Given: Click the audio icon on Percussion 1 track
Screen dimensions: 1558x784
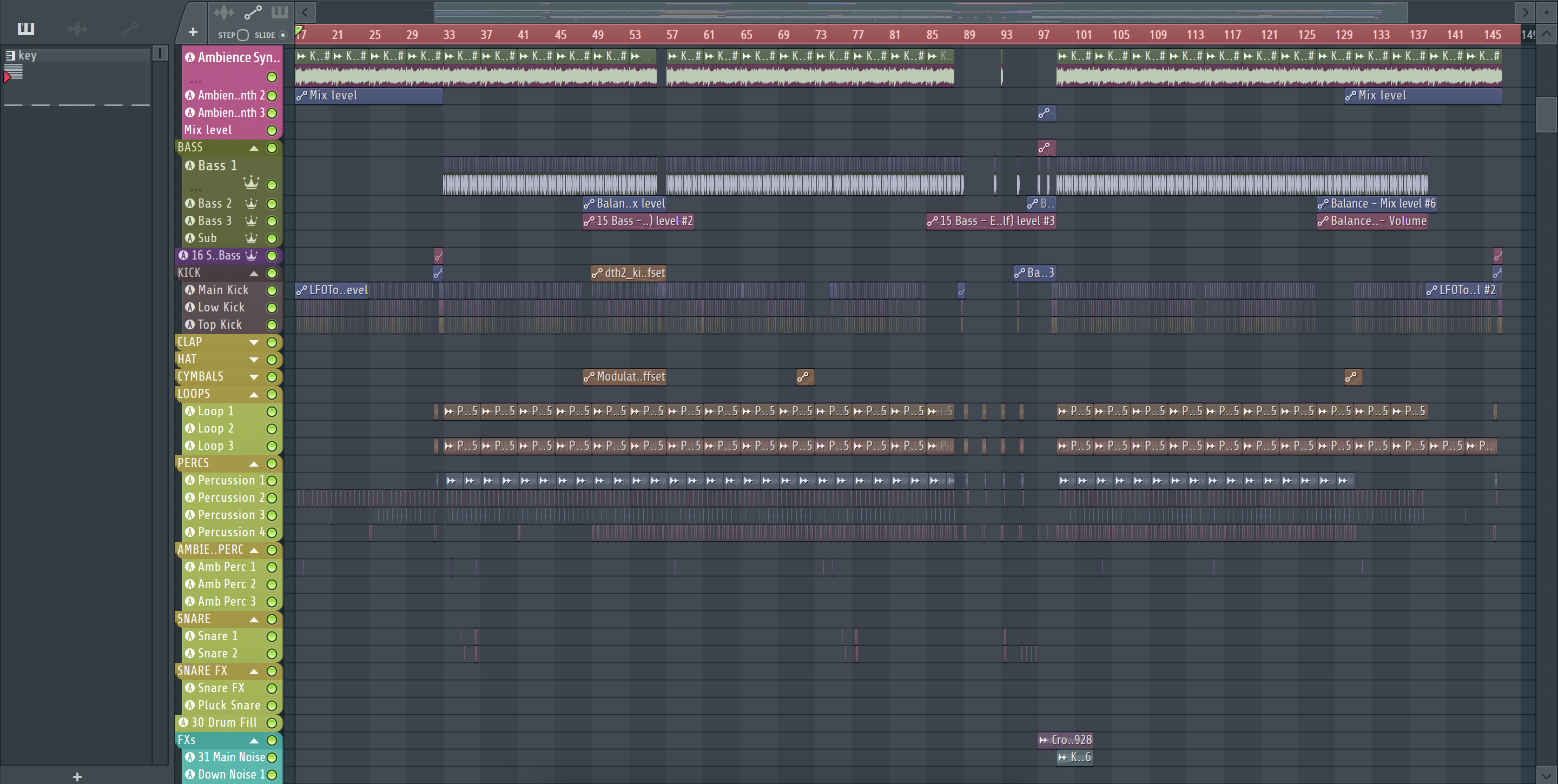Looking at the screenshot, I should click(x=190, y=481).
